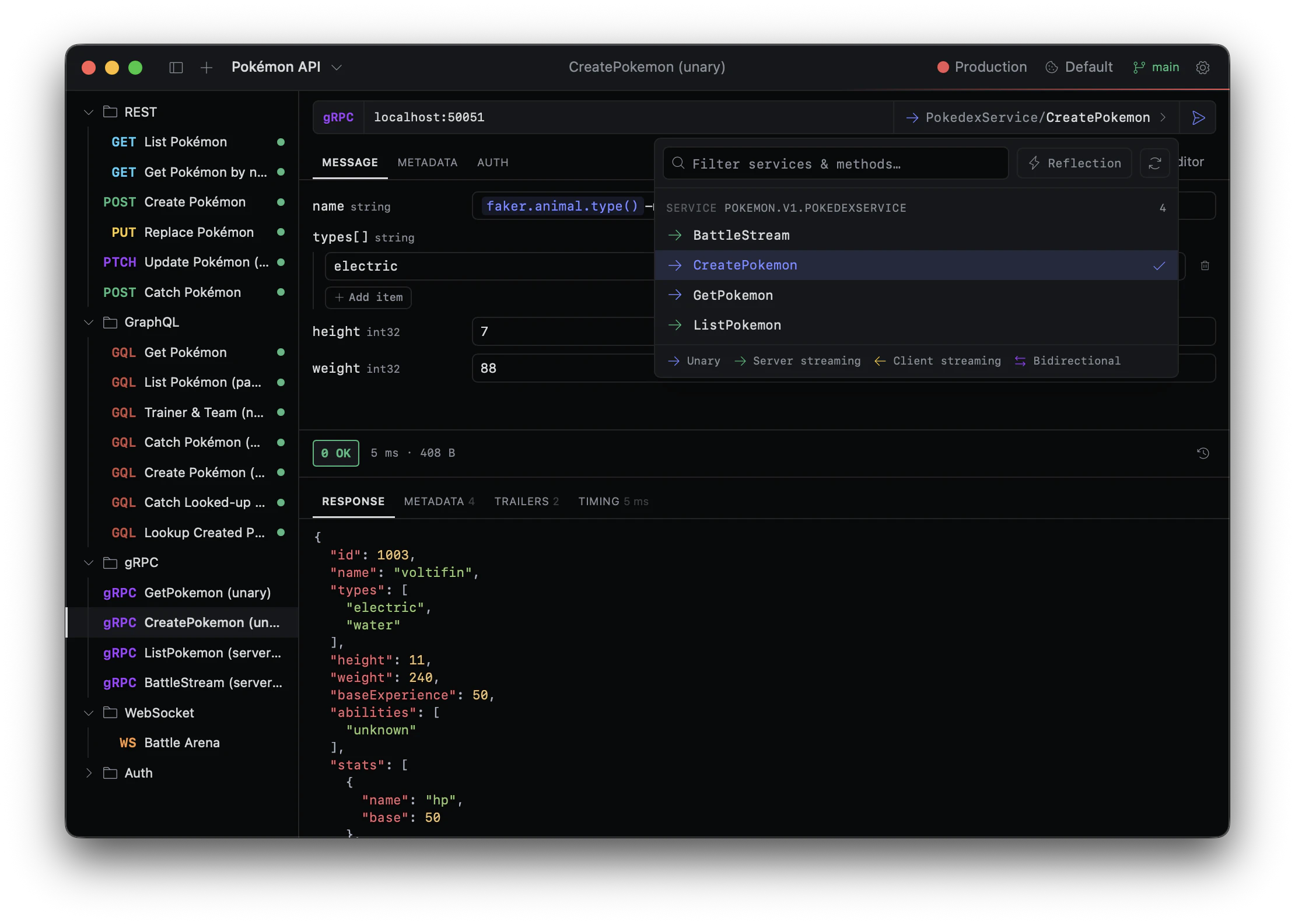The width and height of the screenshot is (1295, 924).
Task: Collapse the gRPC folder
Action: tap(89, 563)
